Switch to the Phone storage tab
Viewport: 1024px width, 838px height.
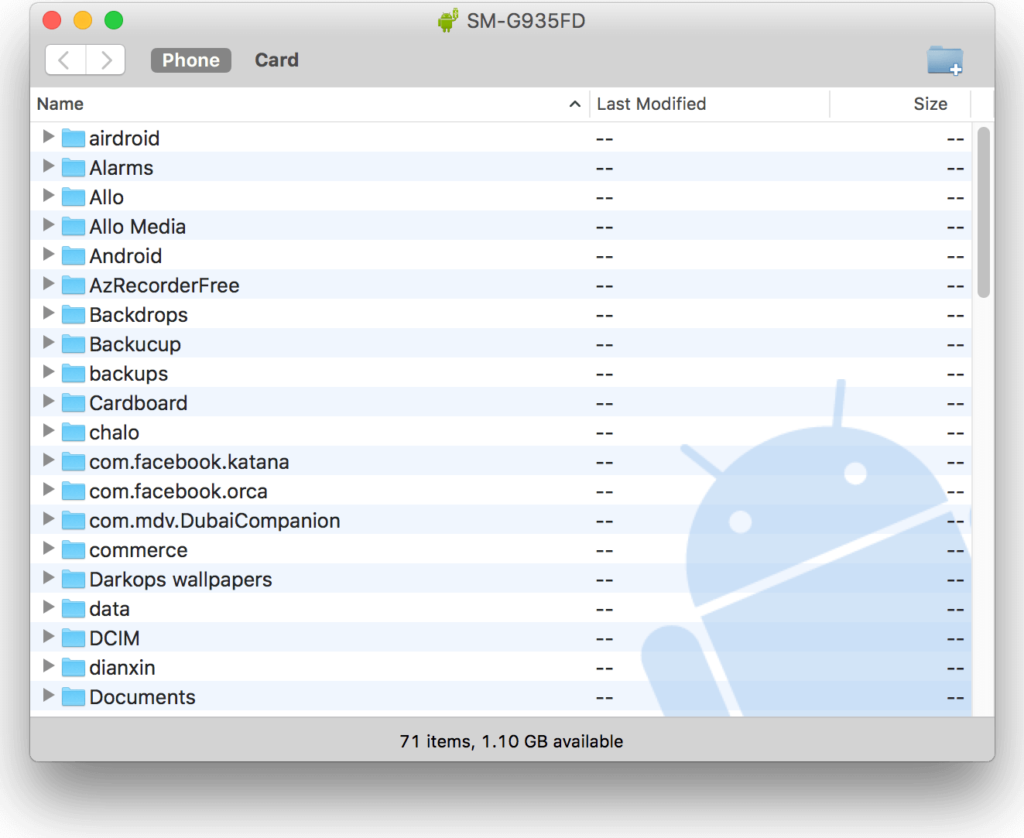coord(191,60)
